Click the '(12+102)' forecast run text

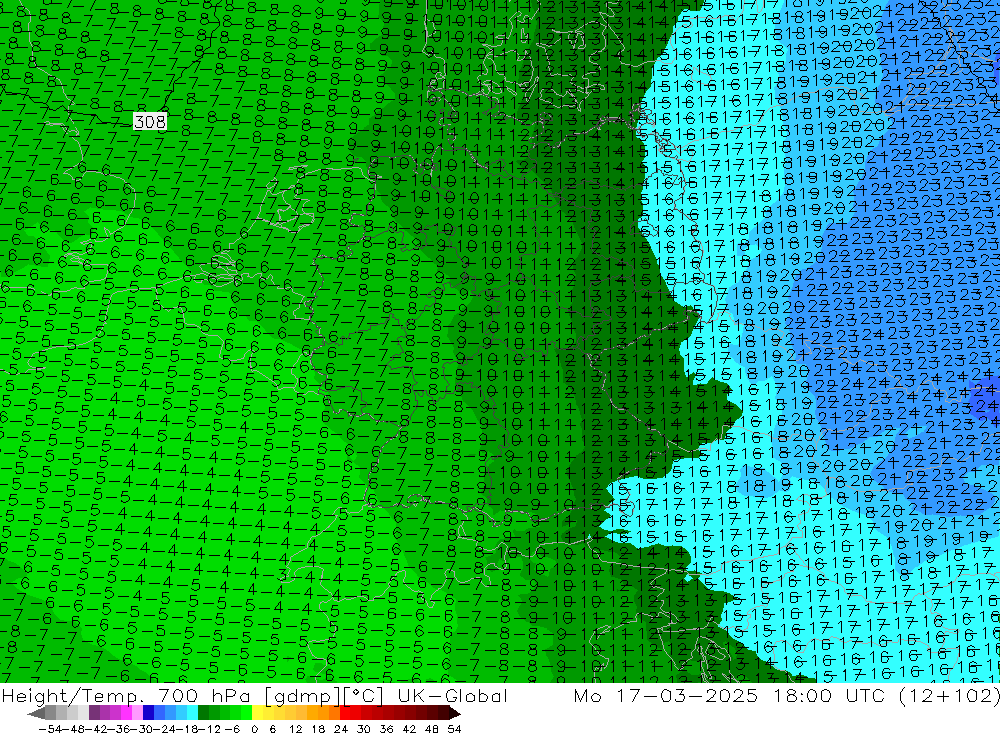(x=948, y=695)
